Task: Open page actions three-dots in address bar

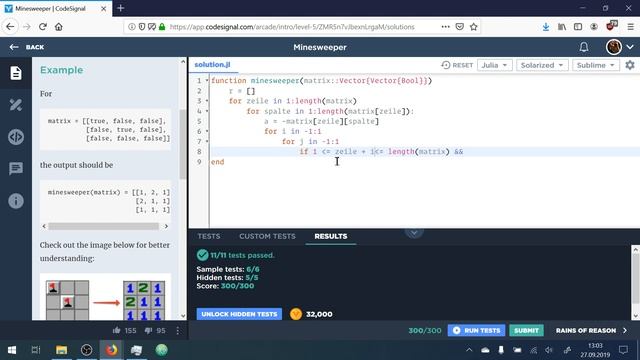Action: (x=445, y=27)
